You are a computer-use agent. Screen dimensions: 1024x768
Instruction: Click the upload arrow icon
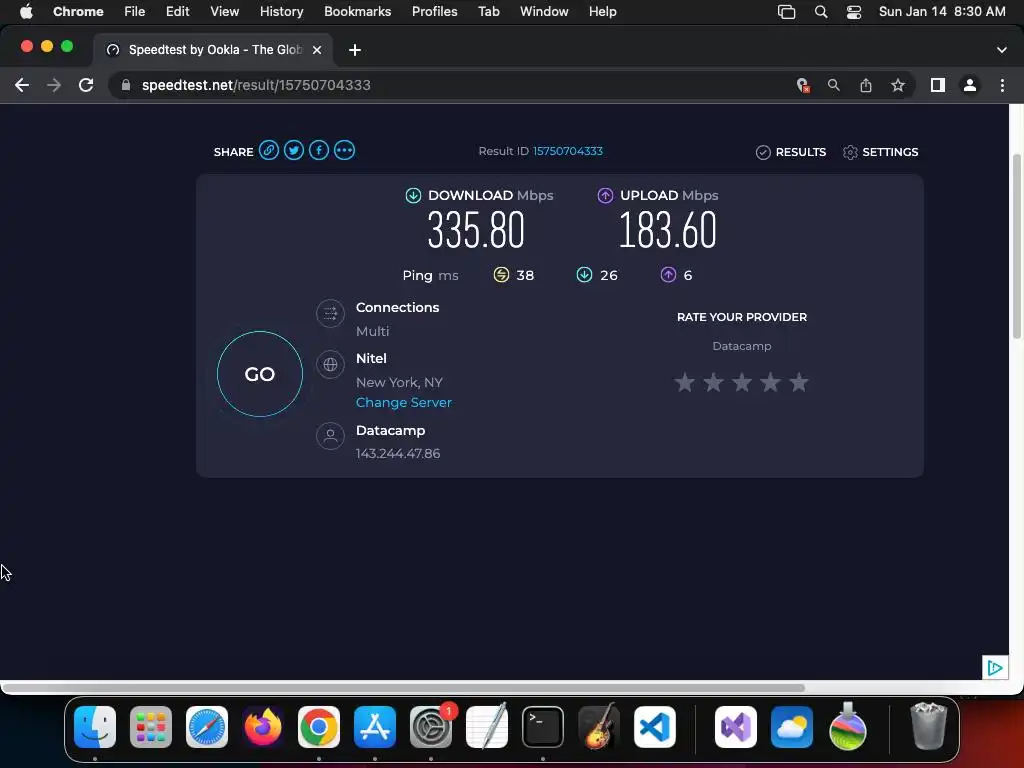pos(605,195)
